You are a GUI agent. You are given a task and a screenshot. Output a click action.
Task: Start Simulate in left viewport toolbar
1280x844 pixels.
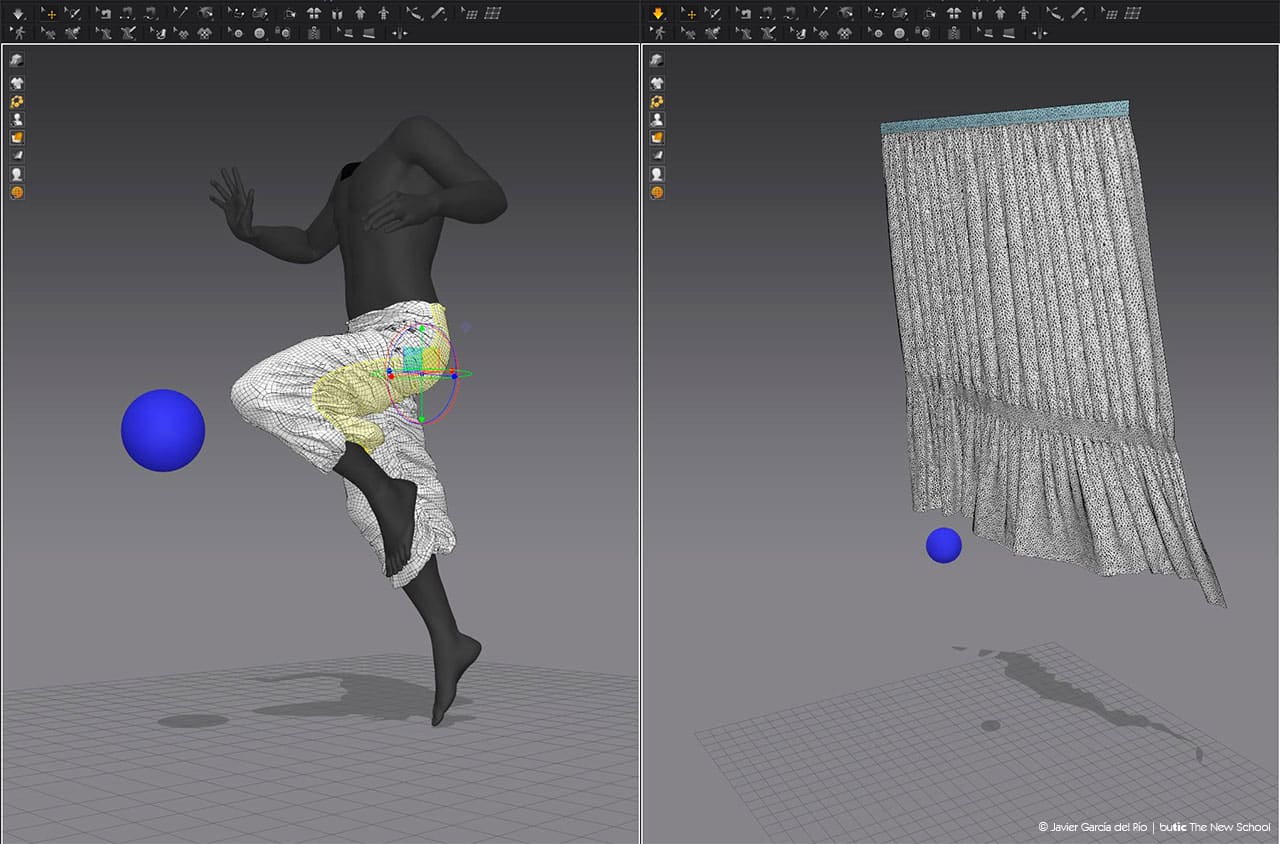coord(18,14)
